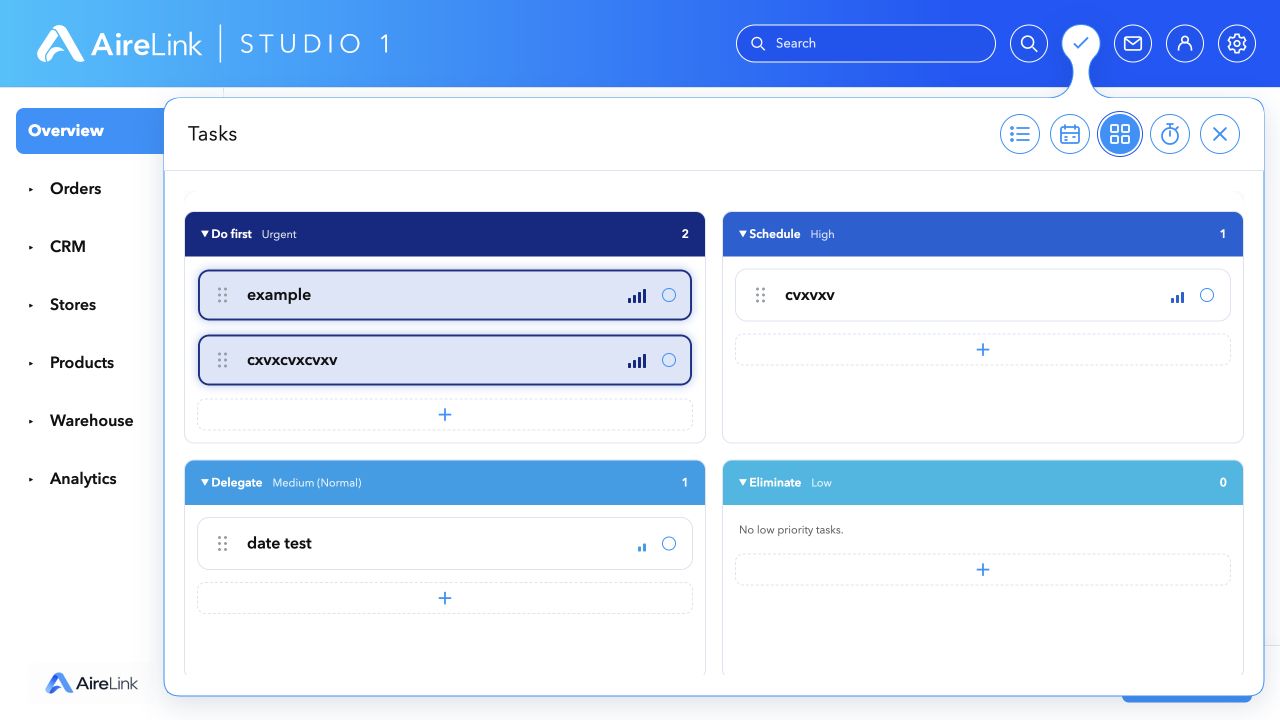The image size is (1280, 720).
Task: Select the grid matrix view icon
Action: (x=1120, y=134)
